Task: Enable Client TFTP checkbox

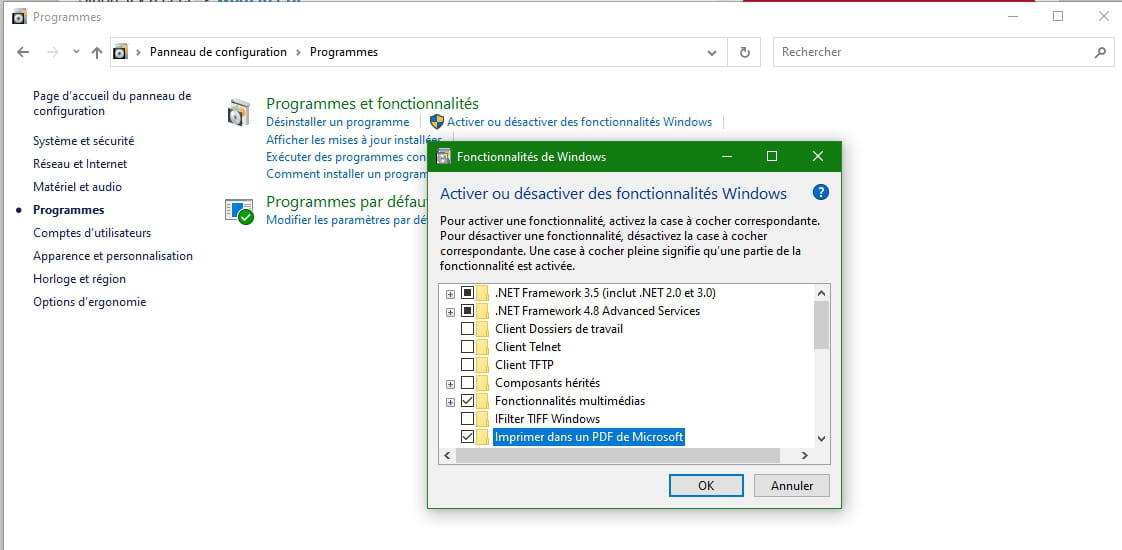Action: 467,365
